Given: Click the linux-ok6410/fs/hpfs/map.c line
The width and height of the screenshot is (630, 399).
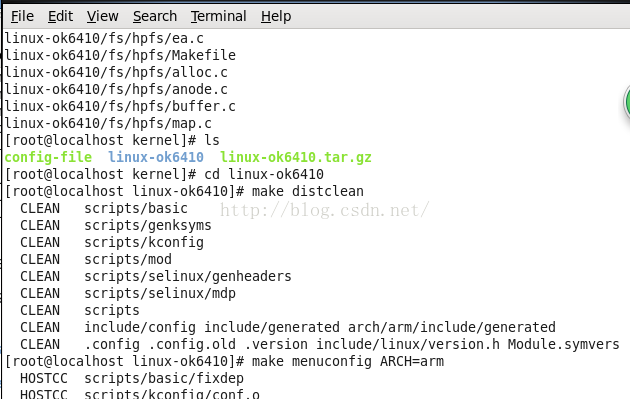Looking at the screenshot, I should pyautogui.click(x=108, y=123).
